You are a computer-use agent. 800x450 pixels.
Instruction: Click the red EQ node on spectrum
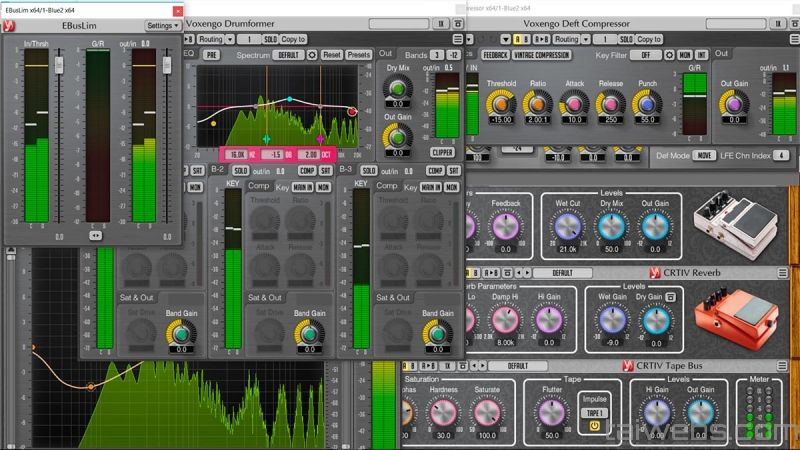click(x=352, y=111)
